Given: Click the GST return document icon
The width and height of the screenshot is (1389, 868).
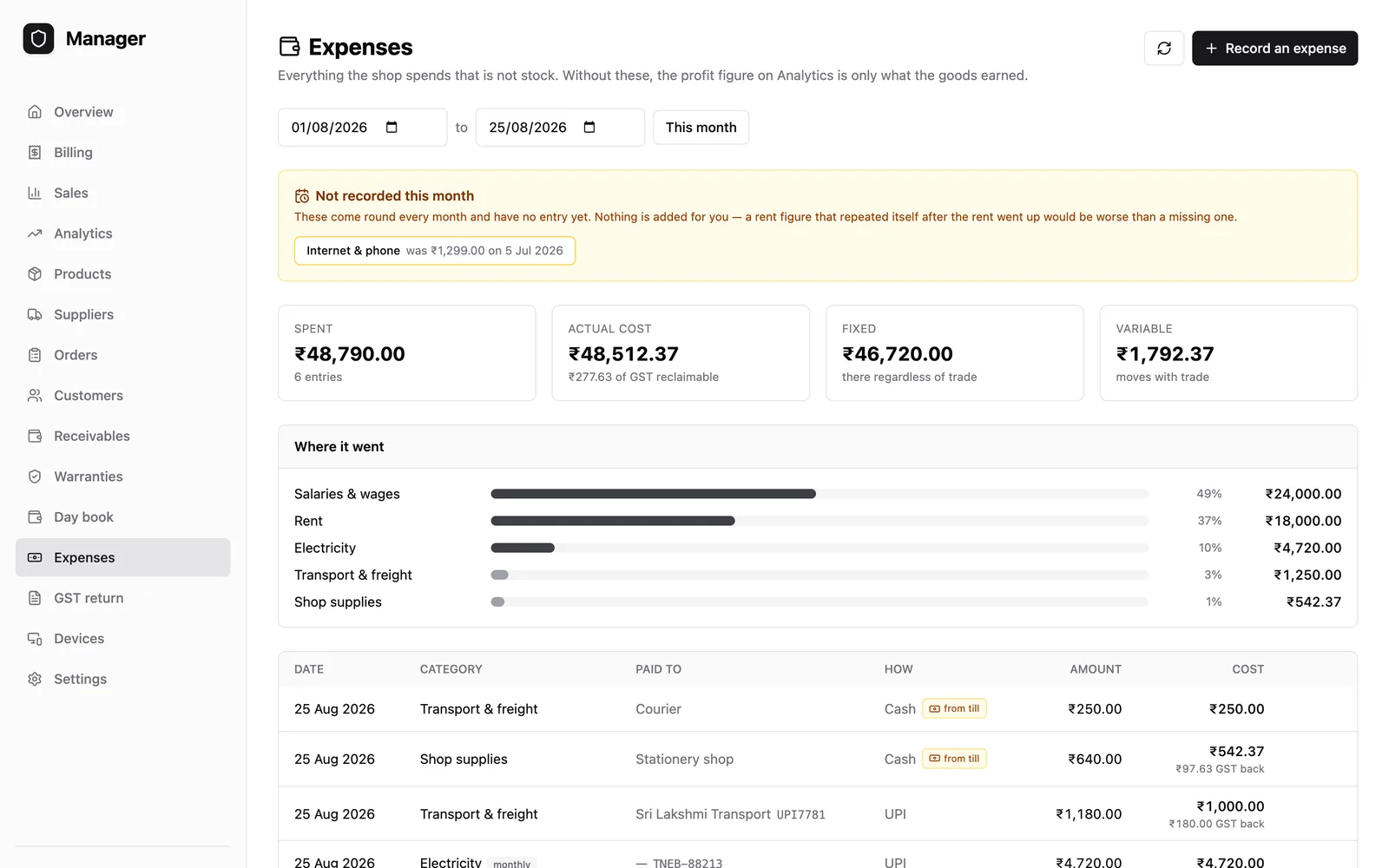Looking at the screenshot, I should [35, 598].
